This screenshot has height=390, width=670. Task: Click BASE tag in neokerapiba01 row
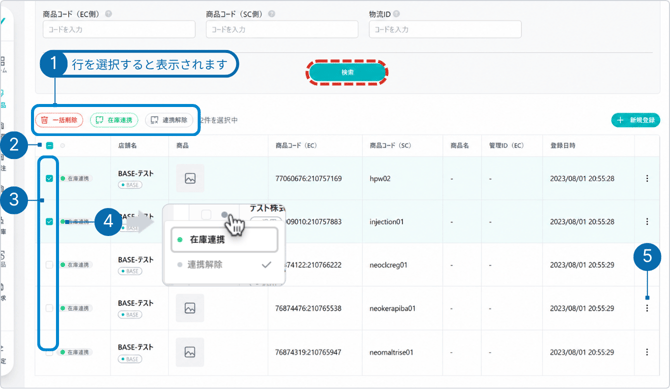pyautogui.click(x=130, y=315)
